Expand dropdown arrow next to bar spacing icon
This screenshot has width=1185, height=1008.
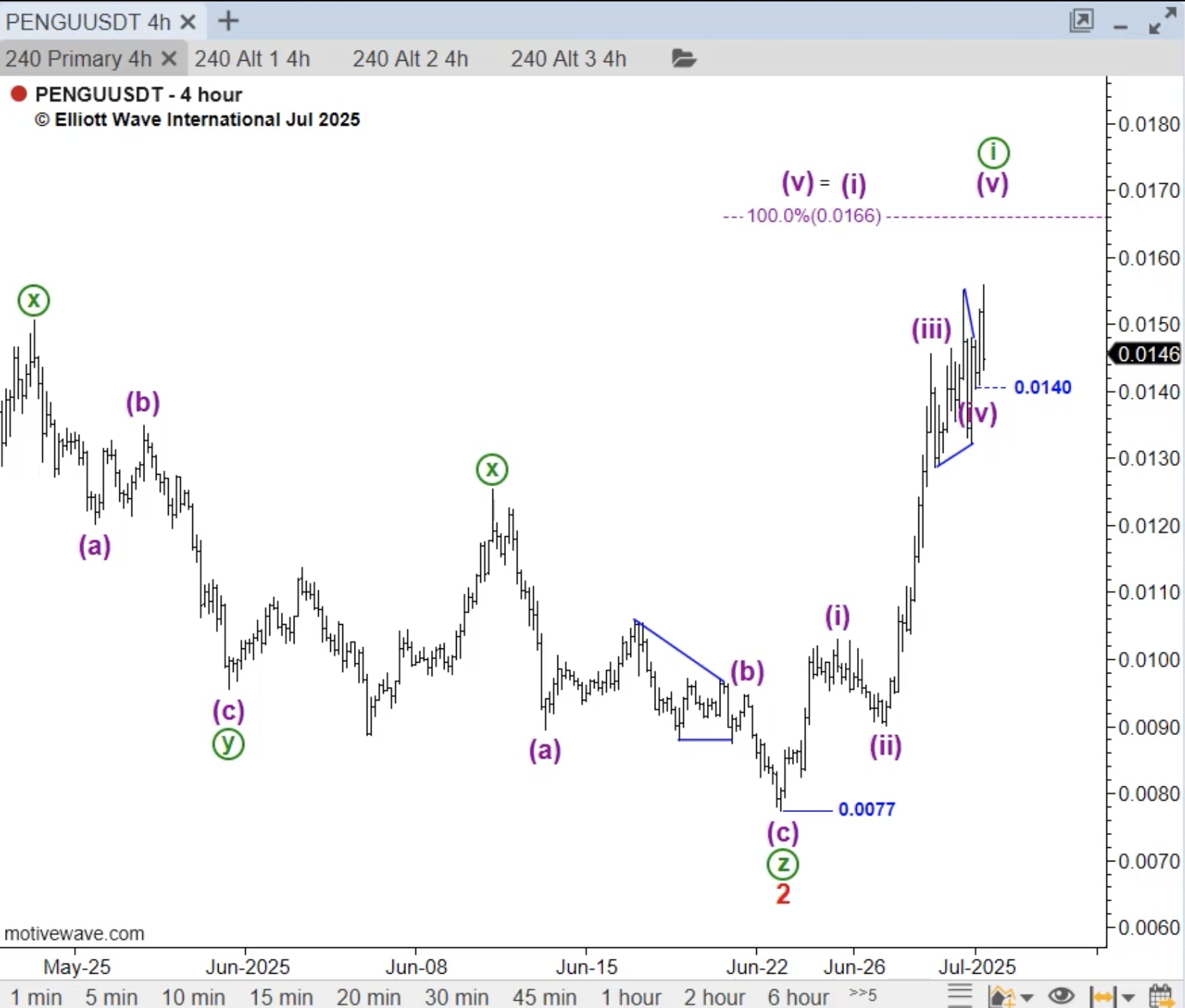[1129, 997]
